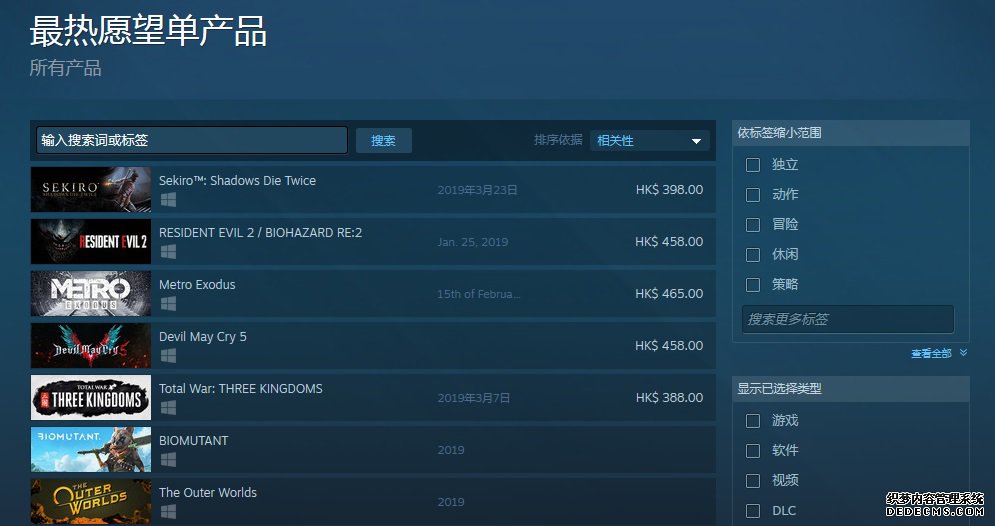Open the Biomutant thumbnail image
This screenshot has height=526, width=995.
91,449
